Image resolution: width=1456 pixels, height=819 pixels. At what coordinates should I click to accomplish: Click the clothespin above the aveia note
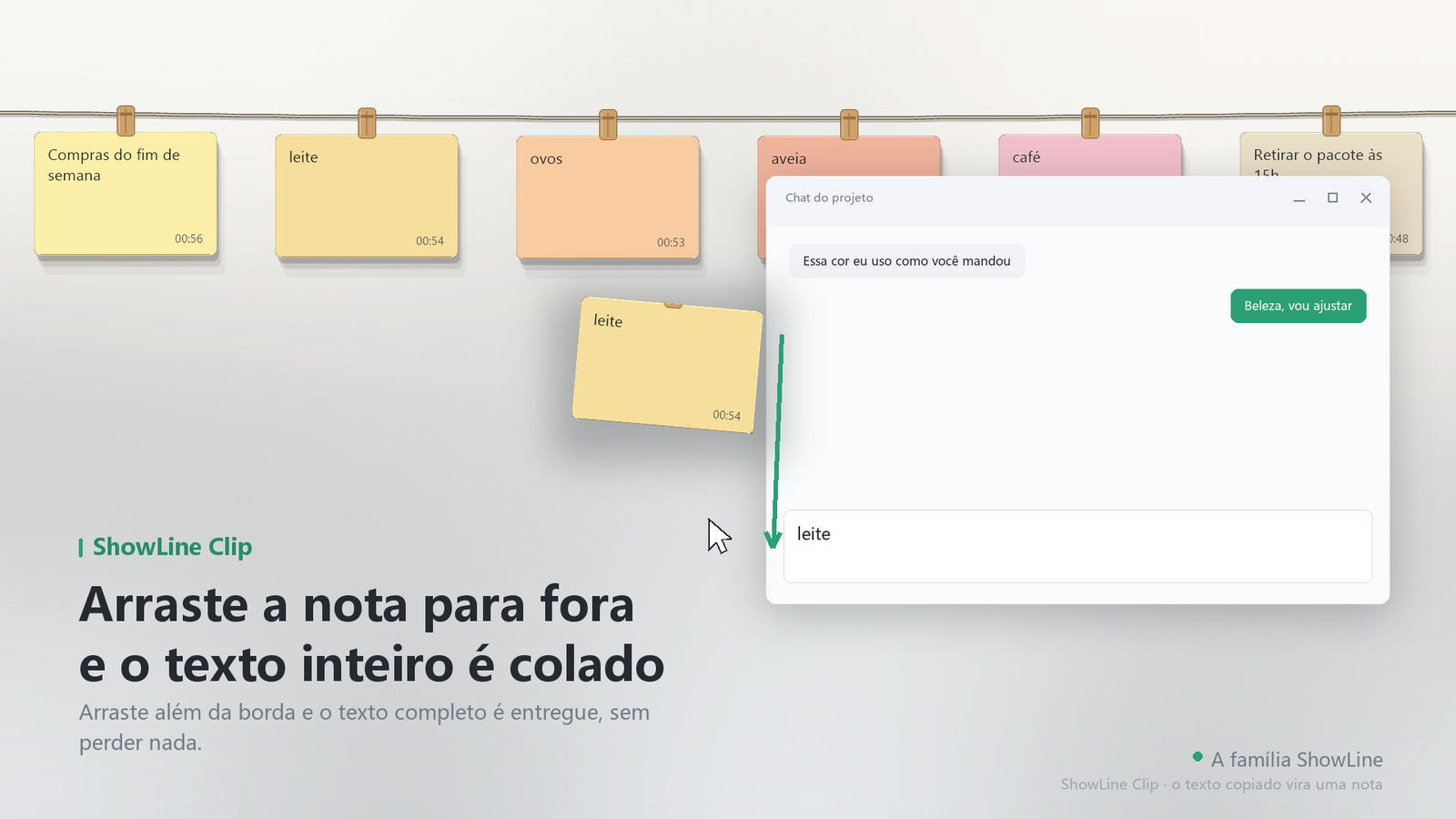849,124
